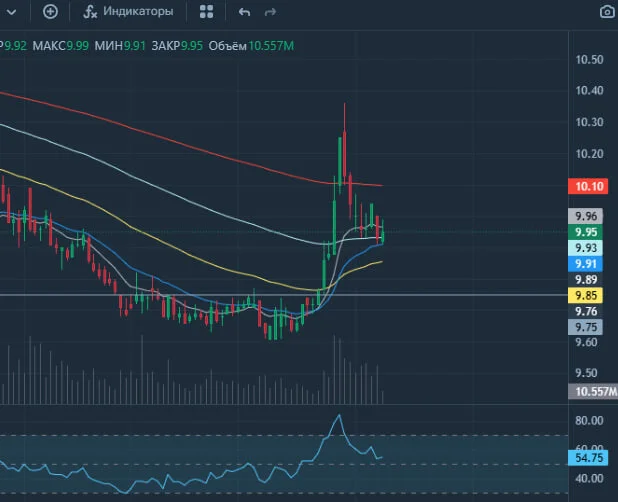Click the RSI indicator peak above 80

click(x=339, y=415)
